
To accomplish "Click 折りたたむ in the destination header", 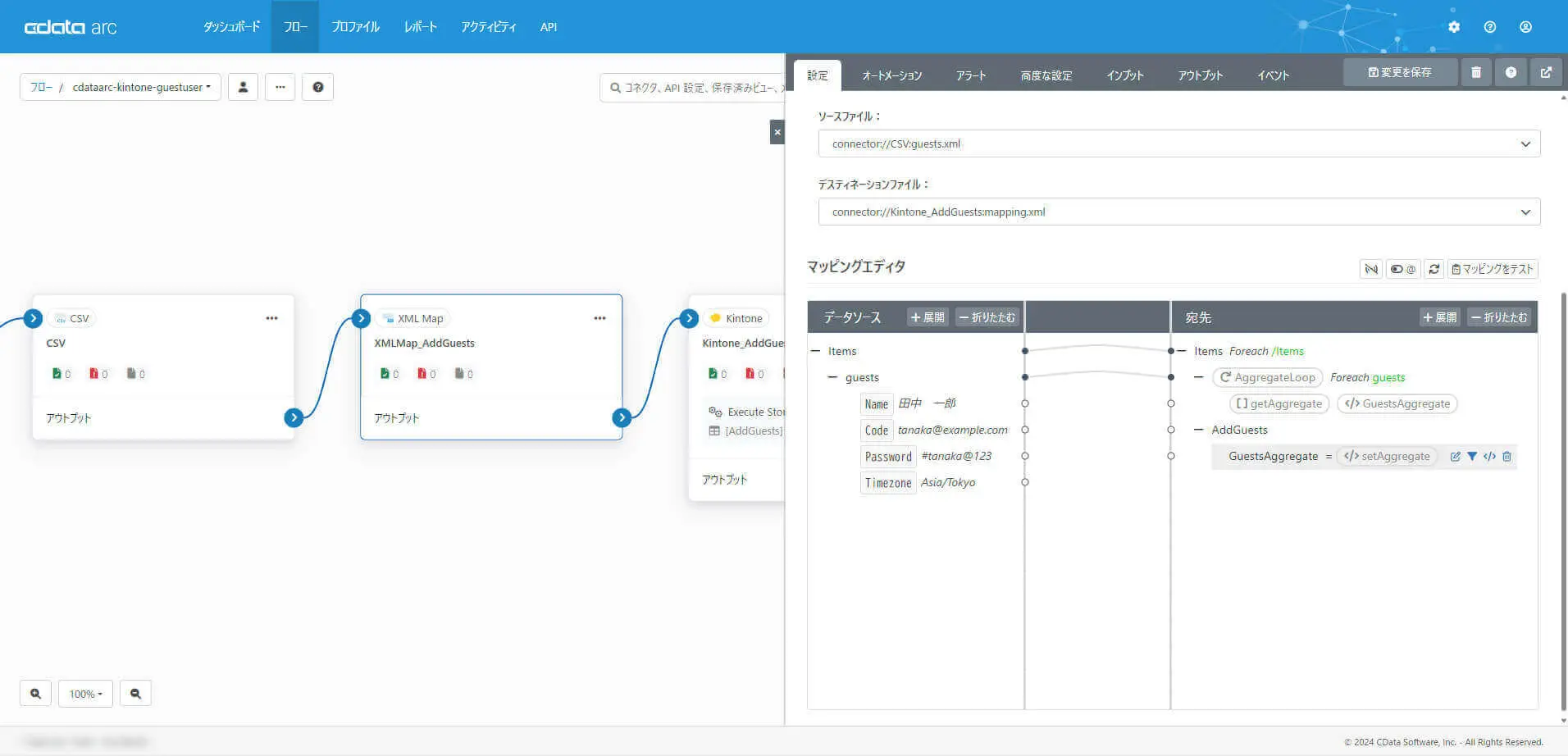I will (x=1499, y=317).
